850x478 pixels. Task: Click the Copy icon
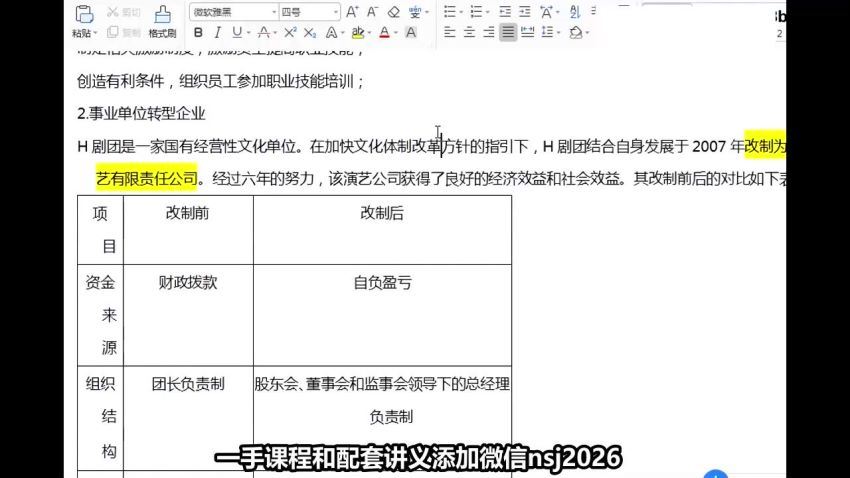click(x=113, y=33)
